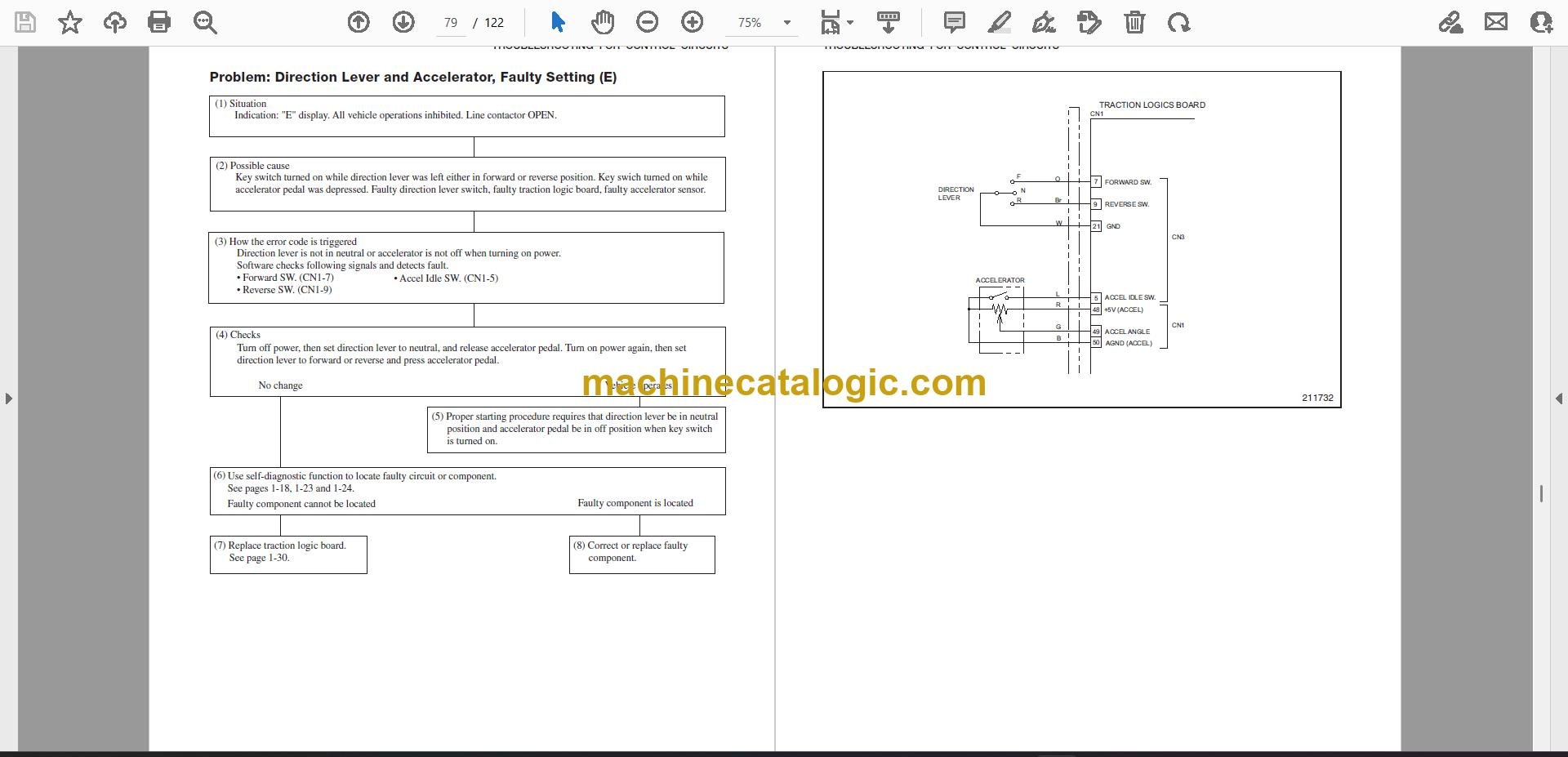Click the read mode keyboard icon
This screenshot has width=1568, height=757.
(x=888, y=22)
